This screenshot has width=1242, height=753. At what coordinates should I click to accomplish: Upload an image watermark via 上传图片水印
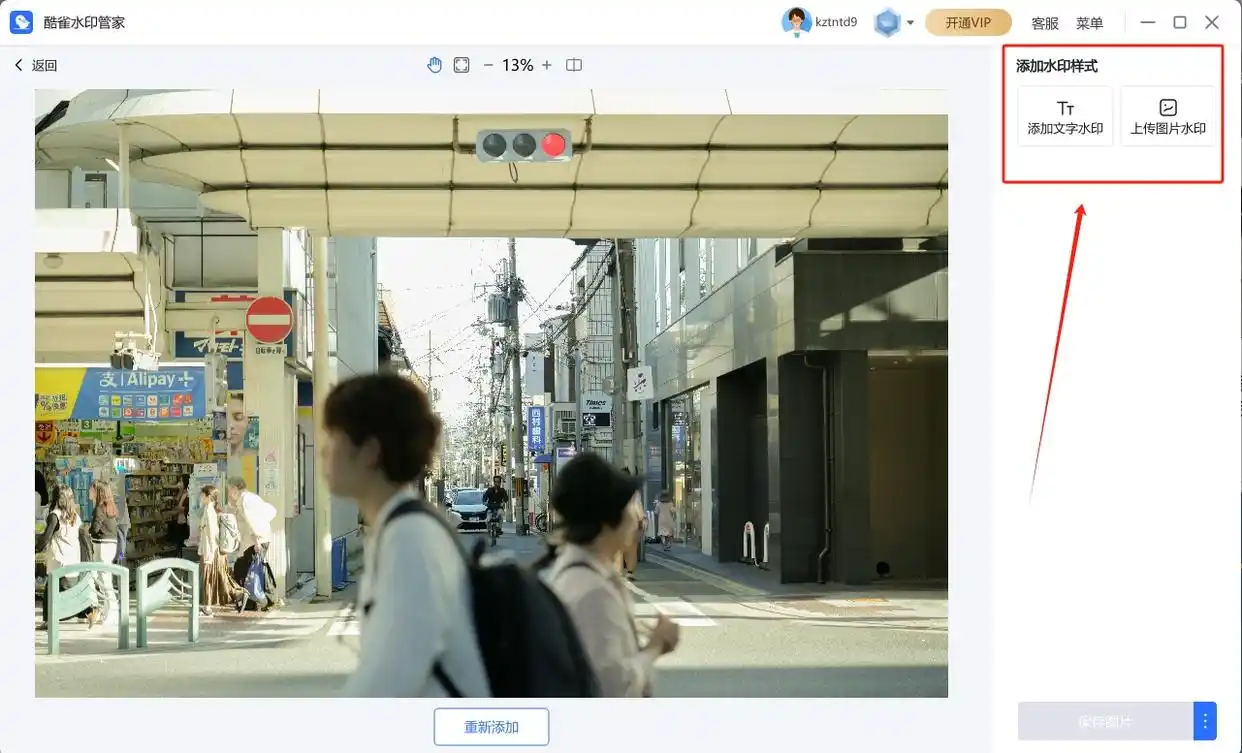1168,116
